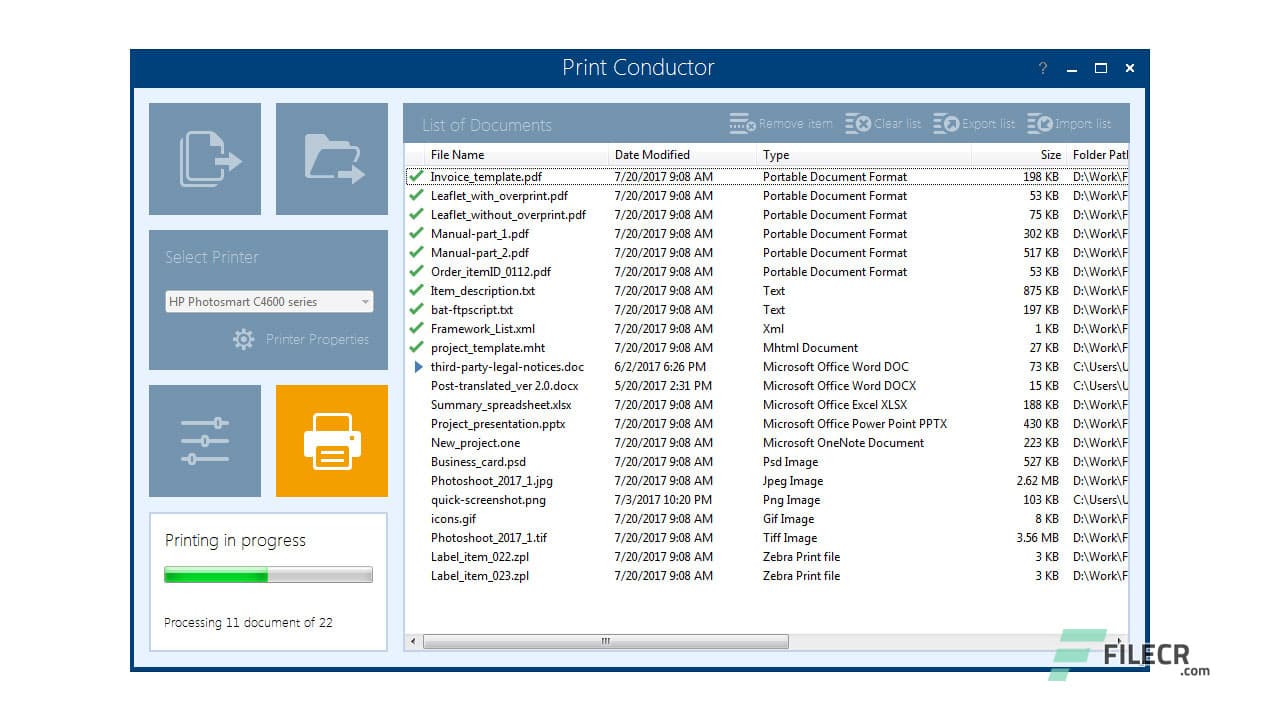
Task: Sort files by the File Name column header
Action: [457, 155]
